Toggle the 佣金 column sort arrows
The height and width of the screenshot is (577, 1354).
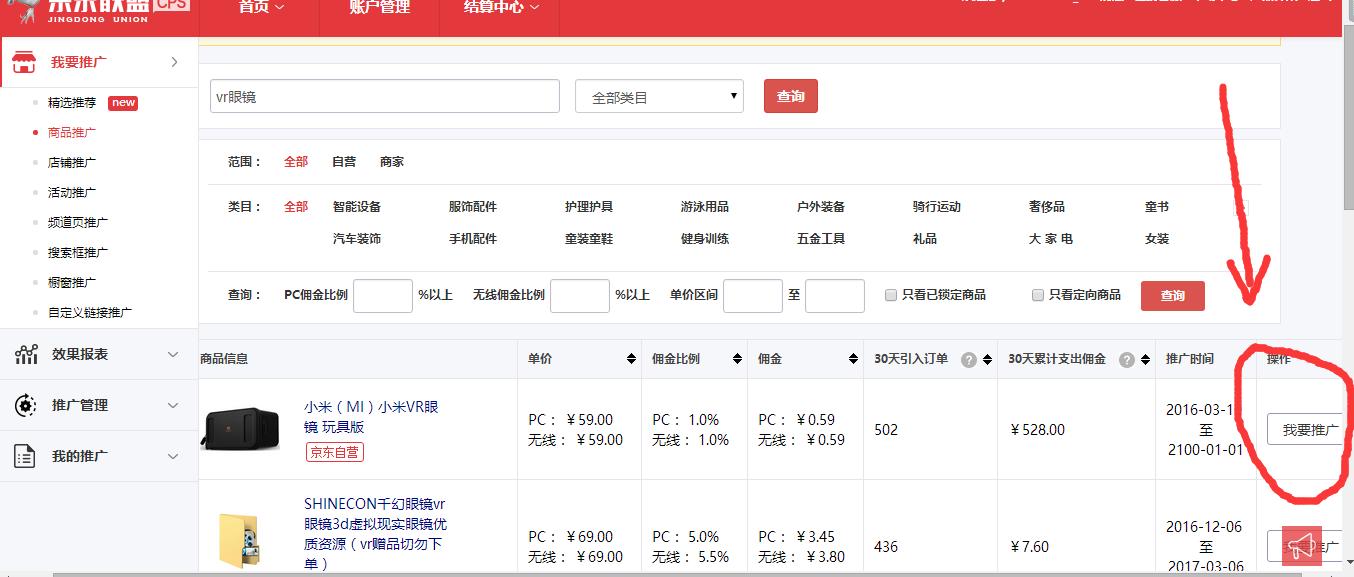click(x=852, y=358)
